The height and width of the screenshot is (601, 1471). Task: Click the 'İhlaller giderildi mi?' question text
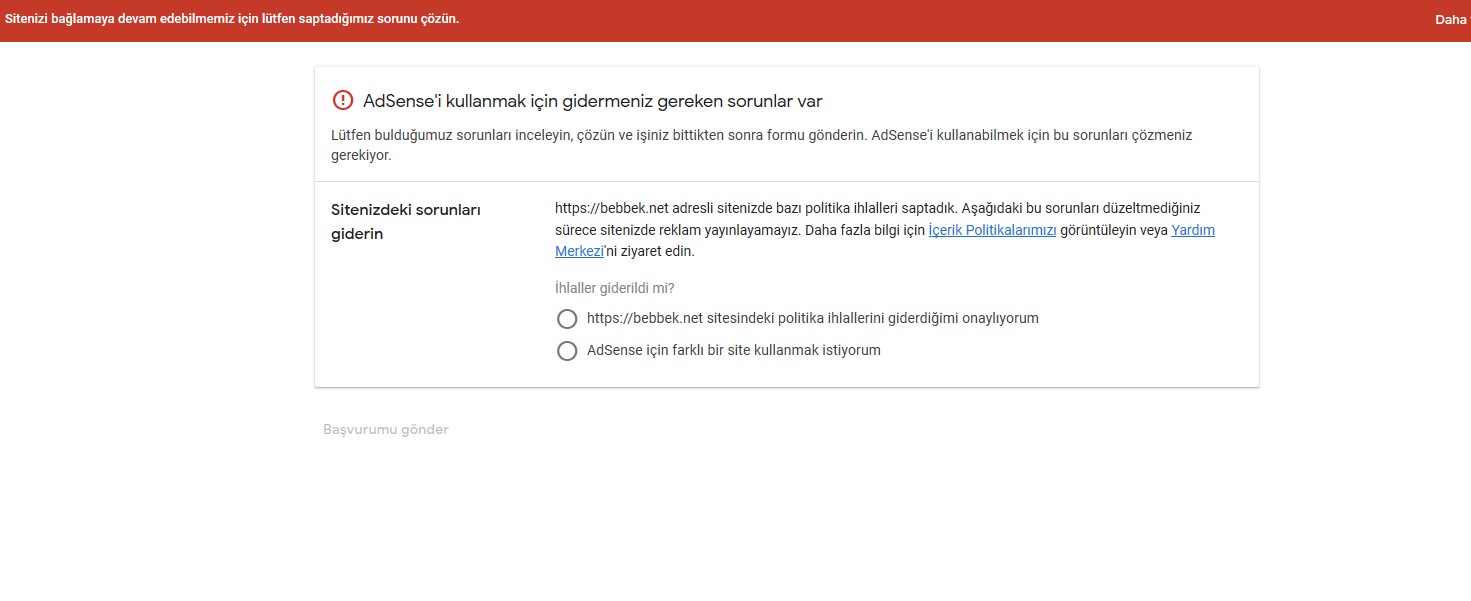[615, 288]
